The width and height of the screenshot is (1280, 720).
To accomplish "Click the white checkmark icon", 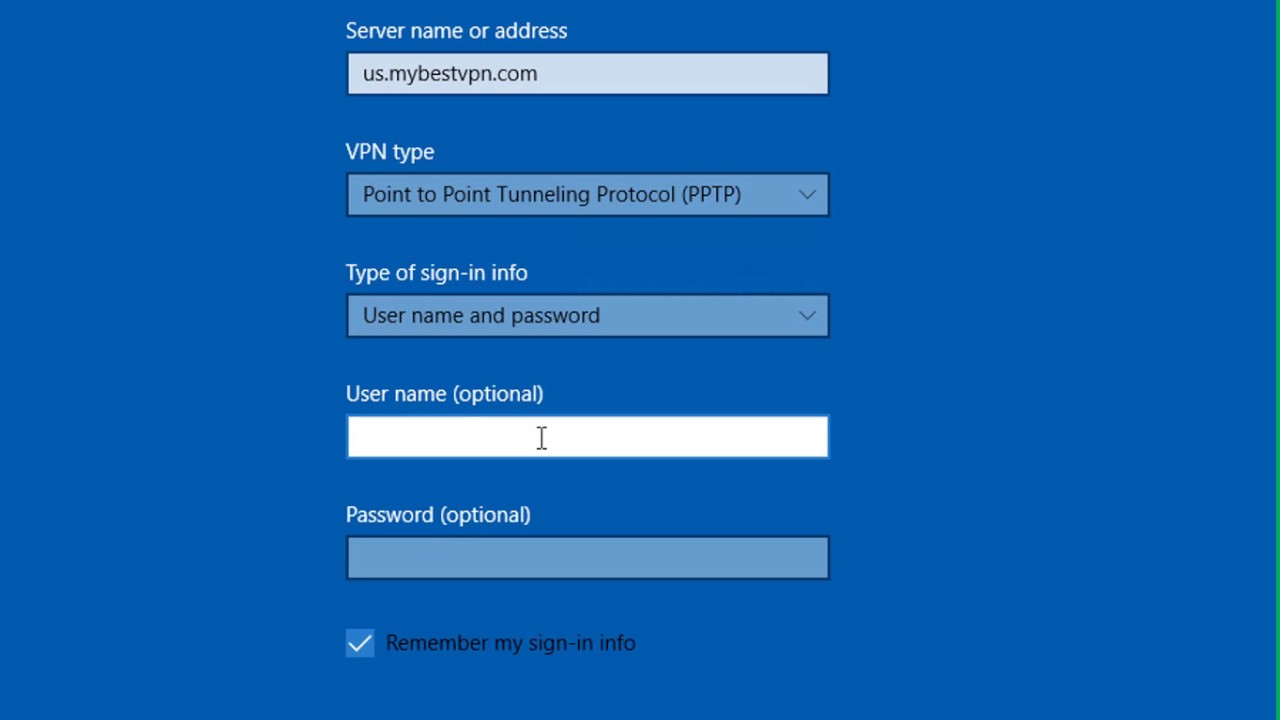I will [x=360, y=643].
